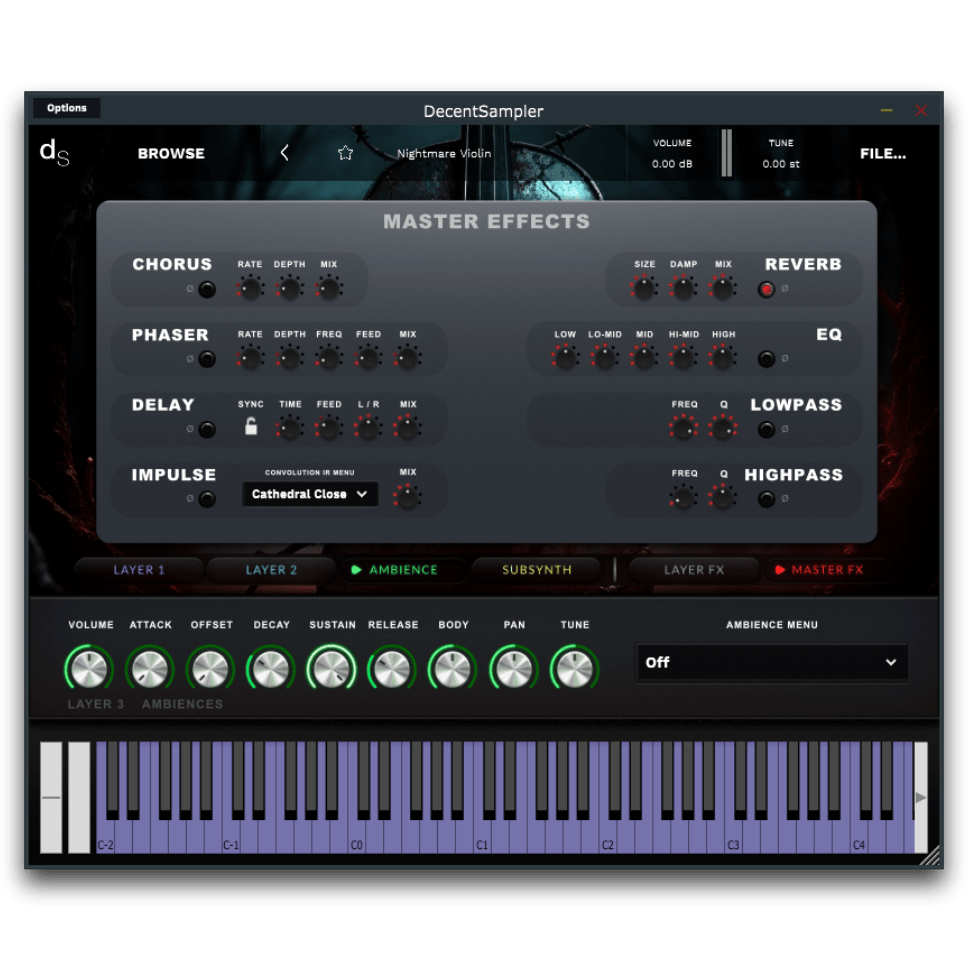Click the Reverb Mix knob

coord(723,288)
